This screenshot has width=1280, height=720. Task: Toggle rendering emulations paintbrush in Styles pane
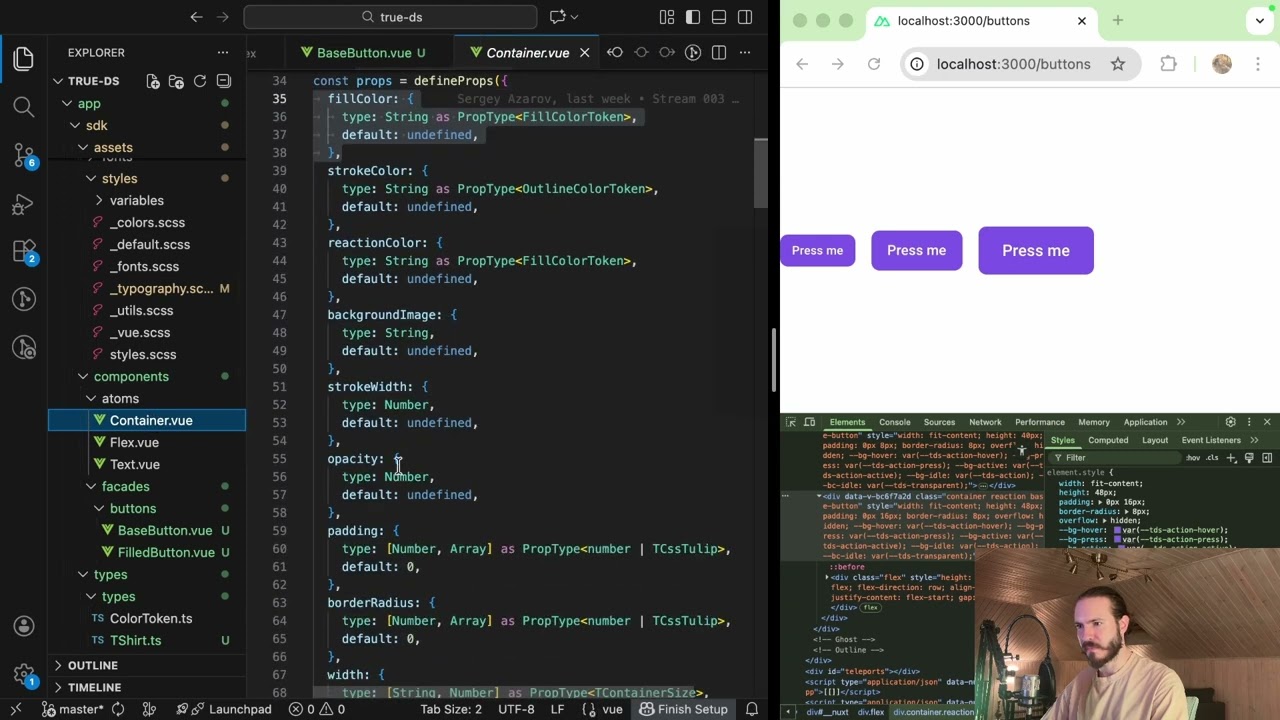pos(1249,458)
